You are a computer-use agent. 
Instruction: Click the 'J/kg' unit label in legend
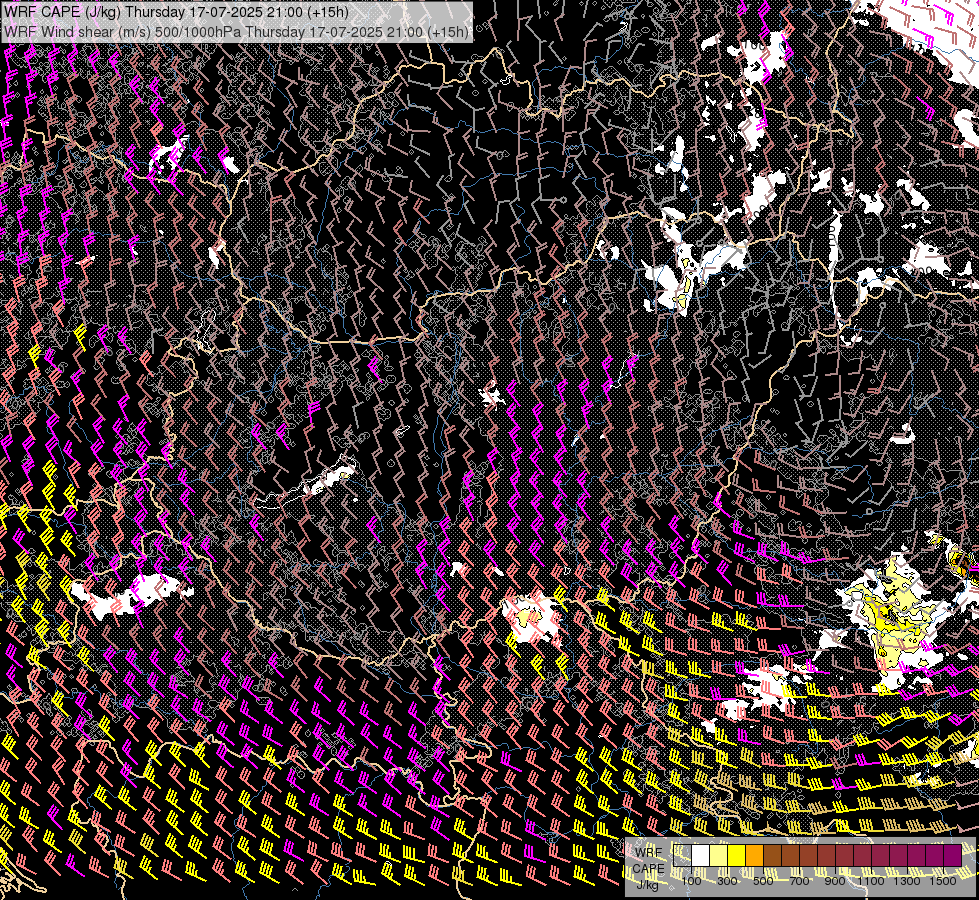(x=648, y=884)
